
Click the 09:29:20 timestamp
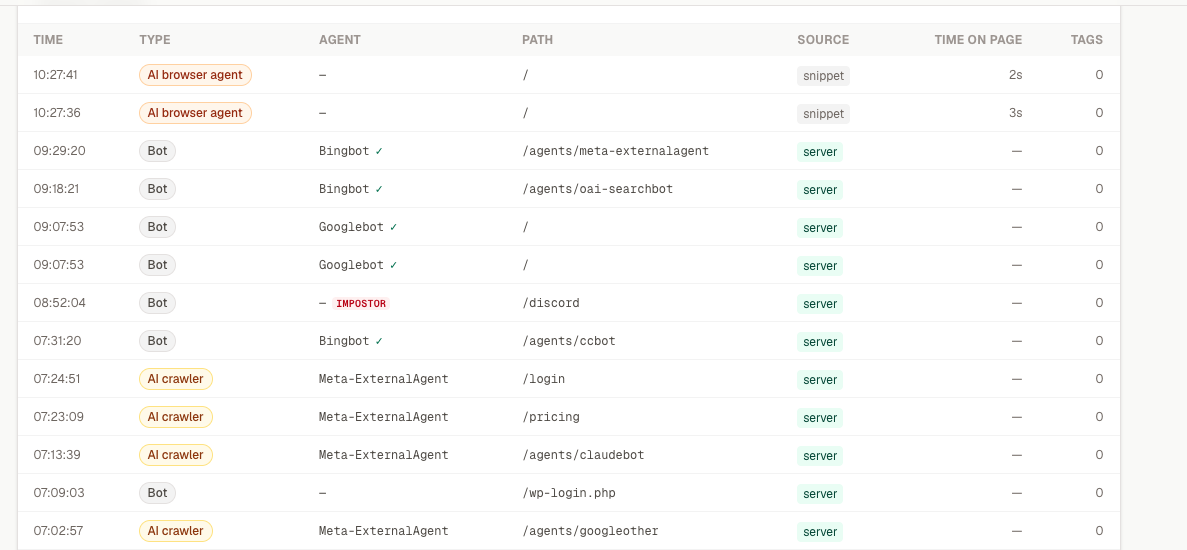60,151
